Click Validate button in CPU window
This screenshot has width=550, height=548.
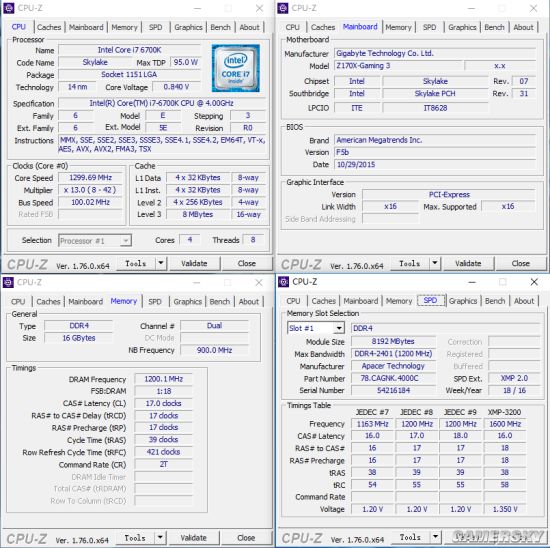[194, 263]
